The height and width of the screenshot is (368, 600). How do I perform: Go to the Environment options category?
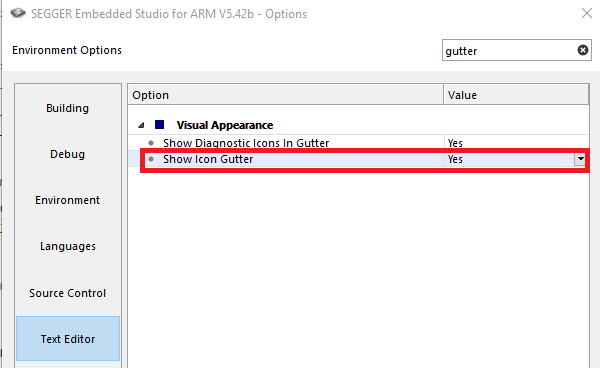tap(68, 200)
